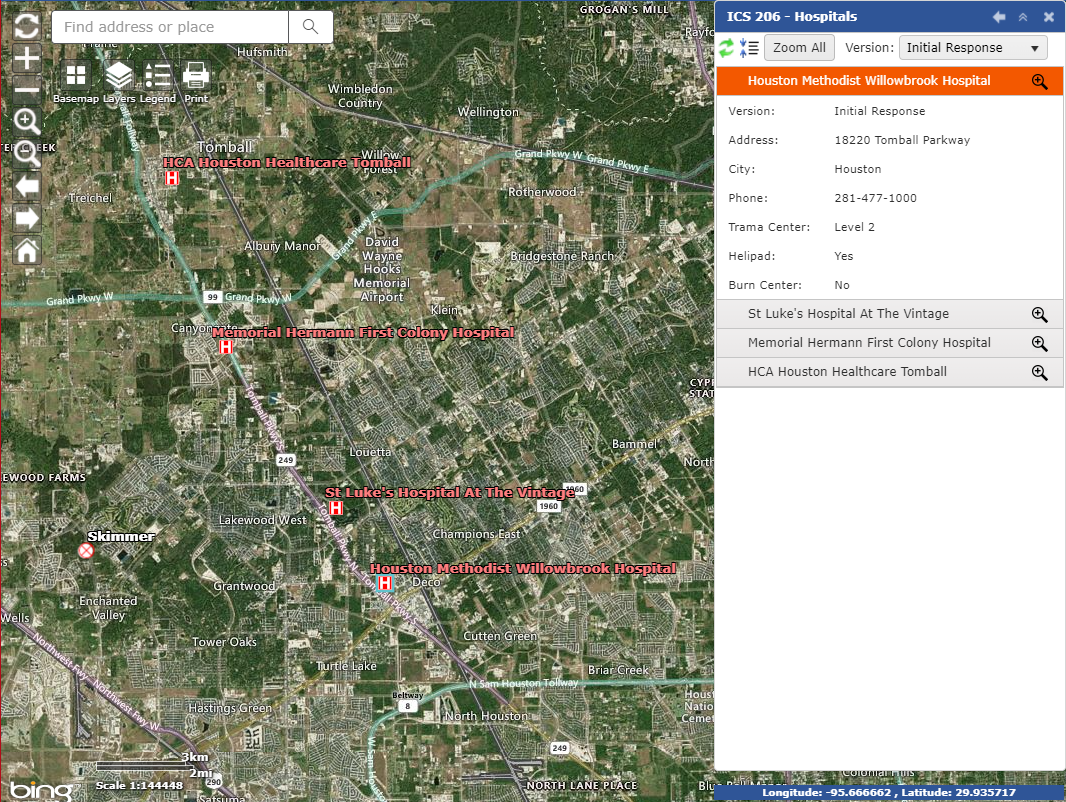Click the green refresh icon in the Hospitals panel
Screen dimensions: 1066x802
tap(727, 47)
